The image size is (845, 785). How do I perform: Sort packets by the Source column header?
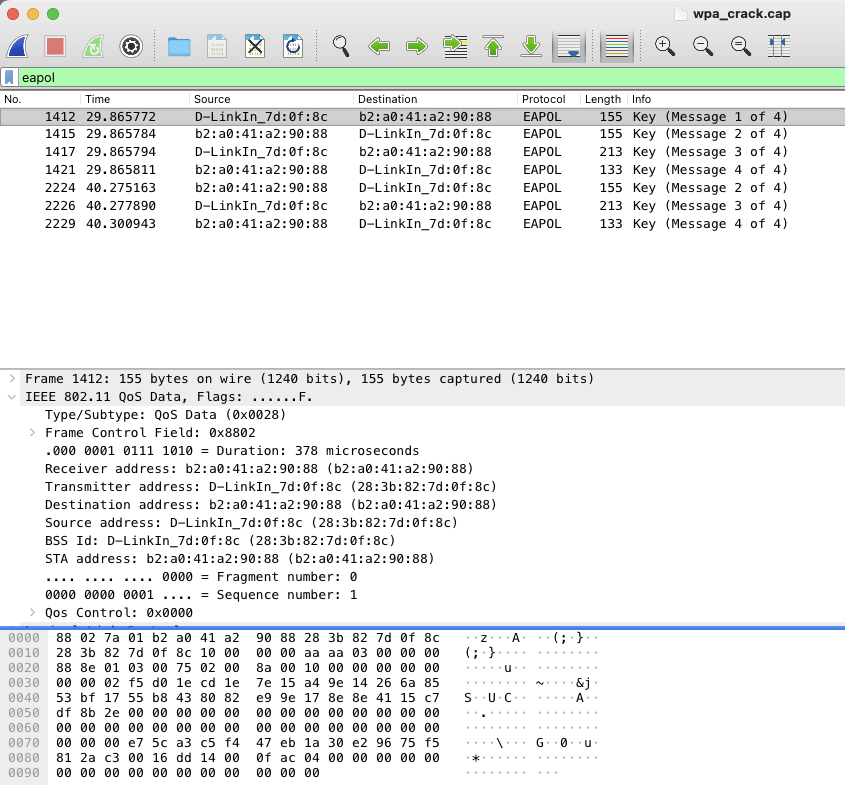coord(272,99)
